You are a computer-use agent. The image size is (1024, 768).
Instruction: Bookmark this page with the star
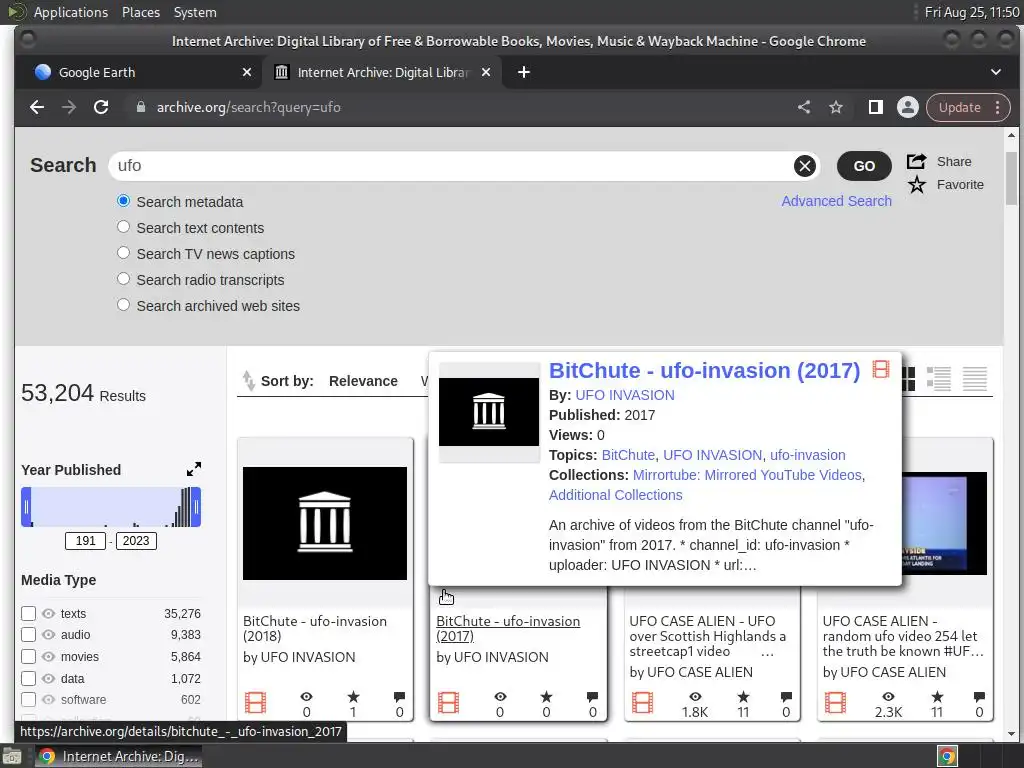pyautogui.click(x=836, y=107)
